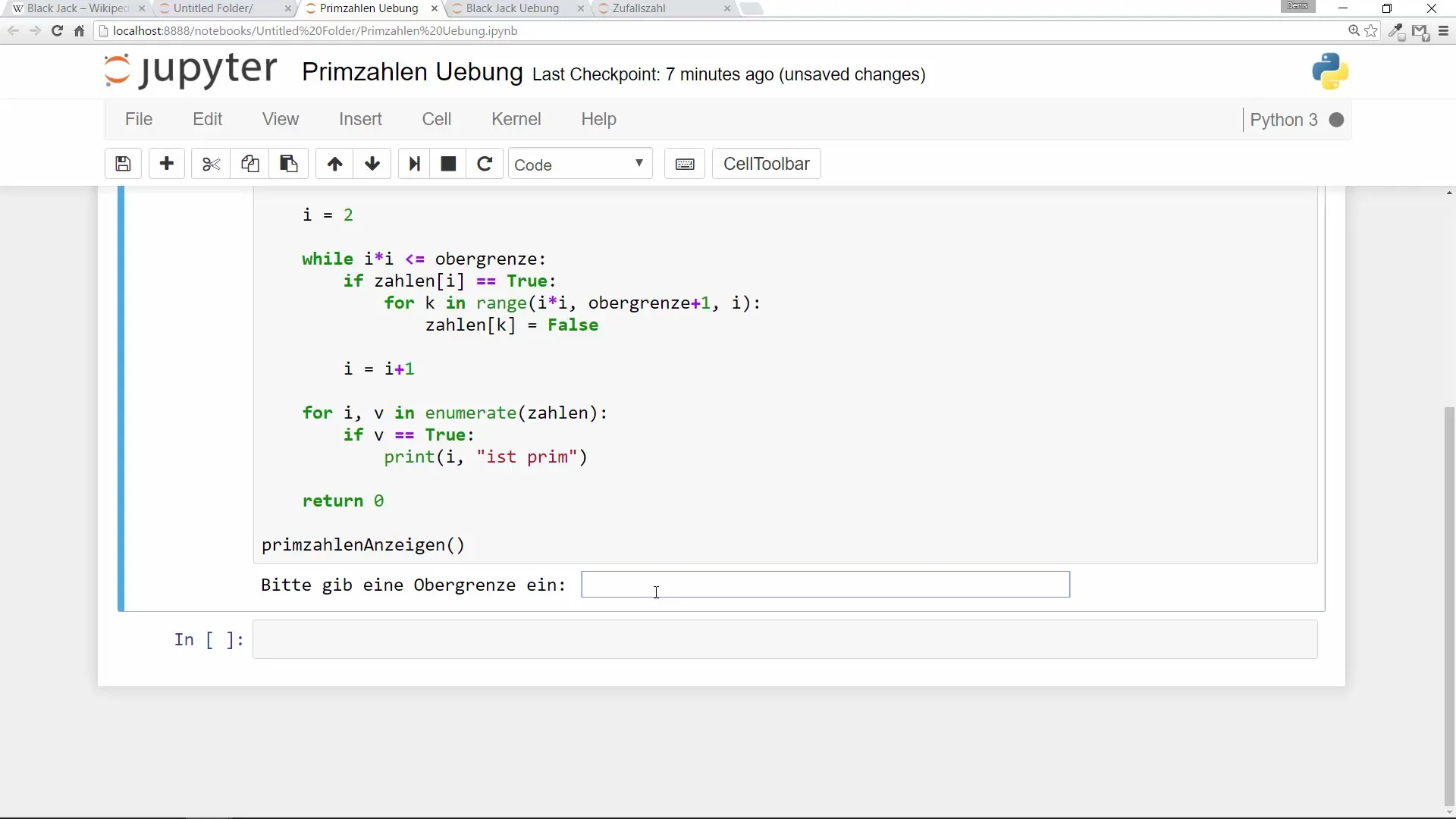Viewport: 1456px width, 819px height.
Task: Switch to Black Jack Uebung tab
Action: pos(513,8)
